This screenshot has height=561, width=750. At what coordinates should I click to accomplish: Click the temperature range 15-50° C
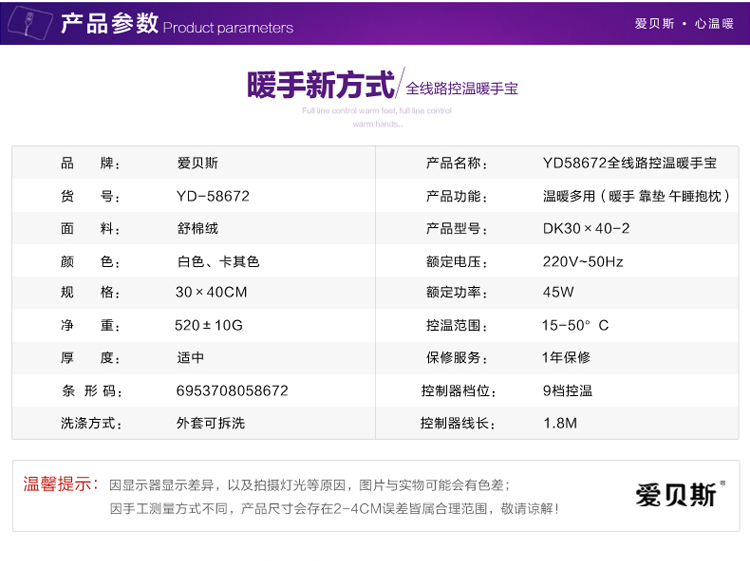point(575,325)
